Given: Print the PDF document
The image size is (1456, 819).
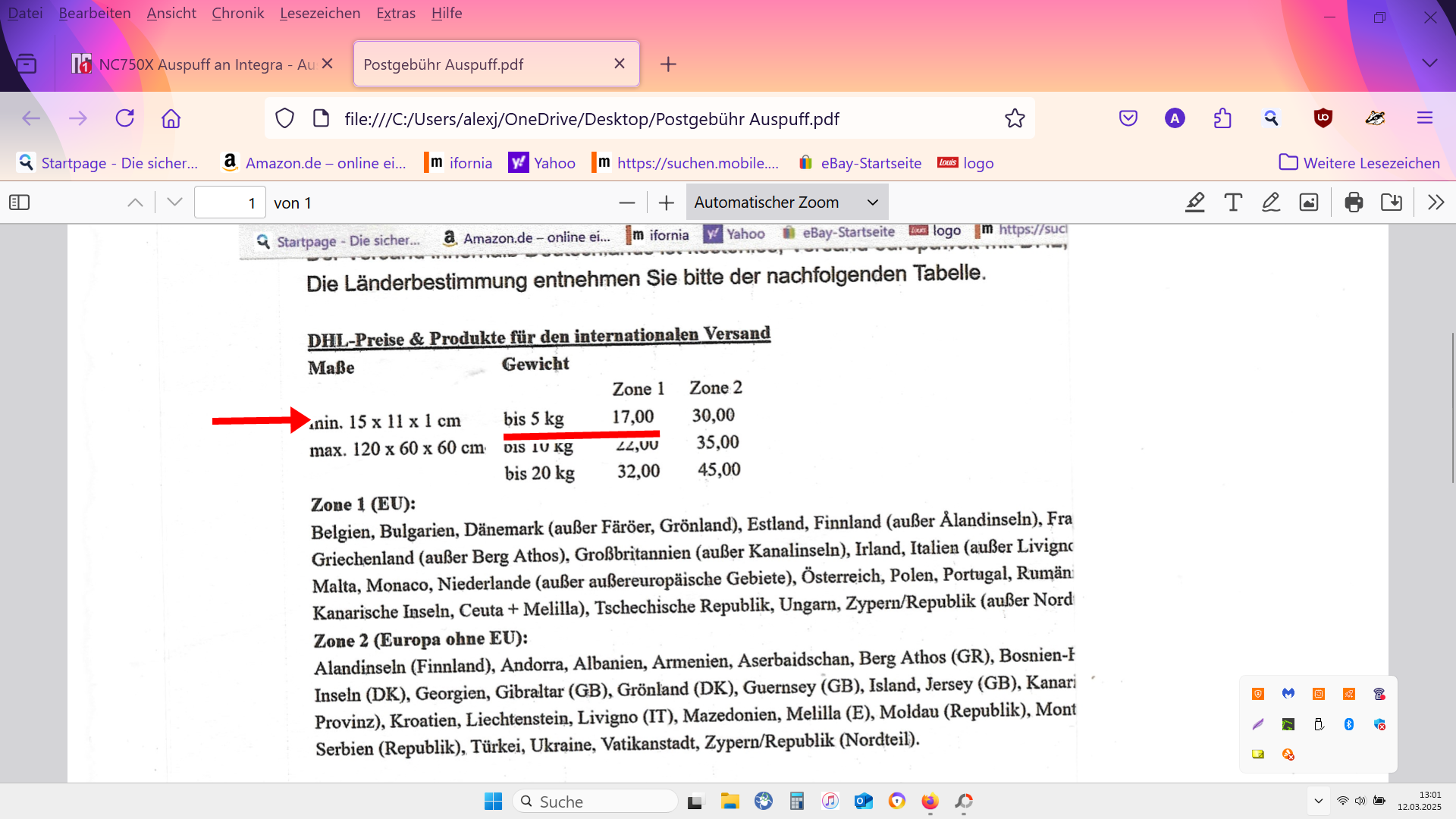Looking at the screenshot, I should pos(1354,202).
